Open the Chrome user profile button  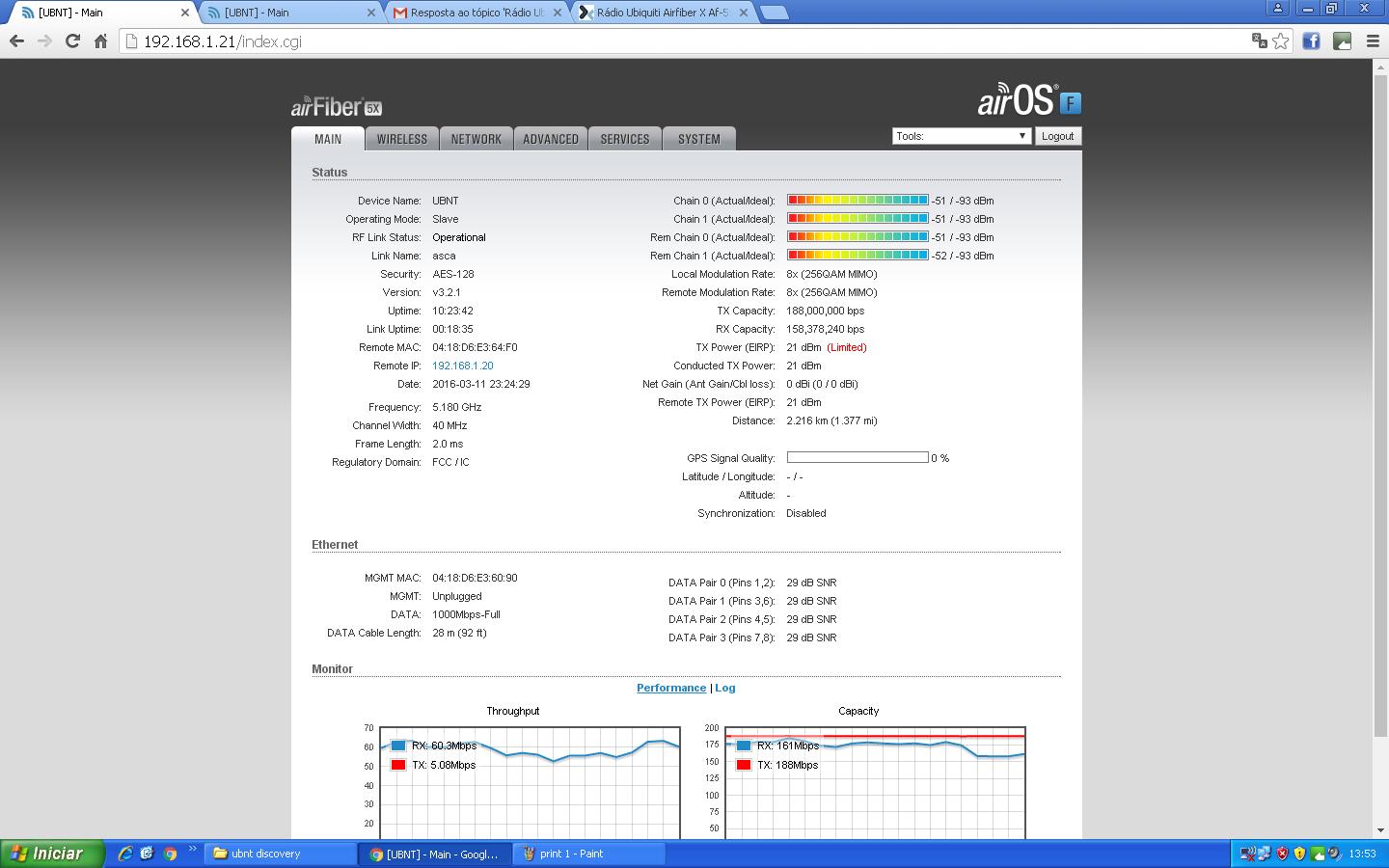(1278, 8)
